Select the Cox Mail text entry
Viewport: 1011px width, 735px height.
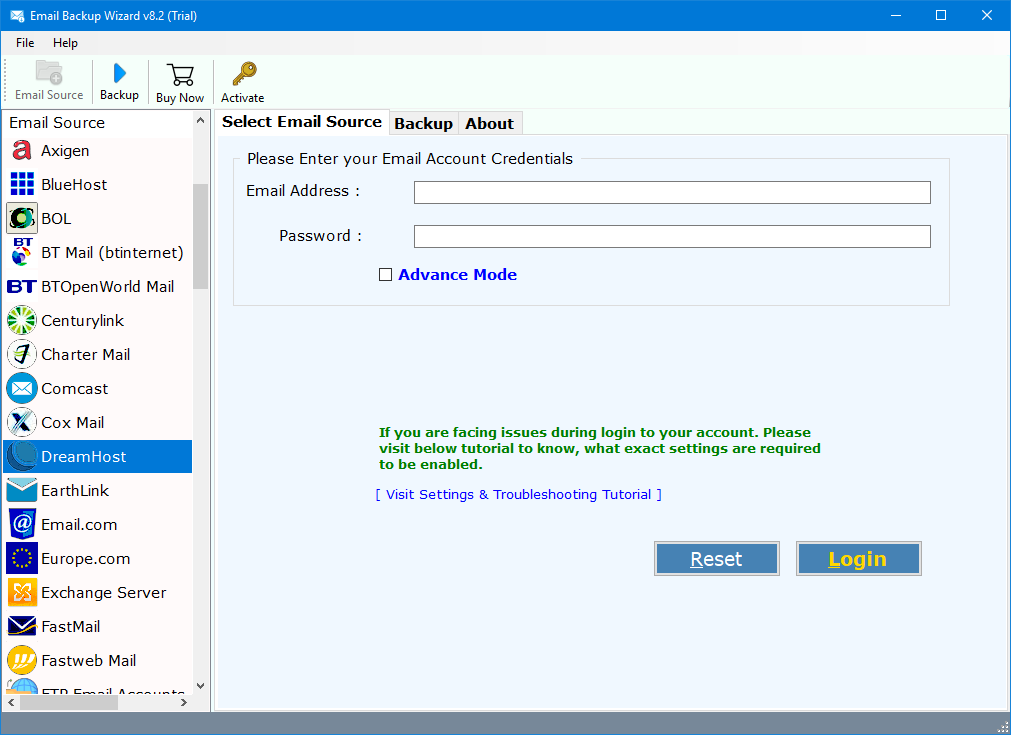click(73, 422)
